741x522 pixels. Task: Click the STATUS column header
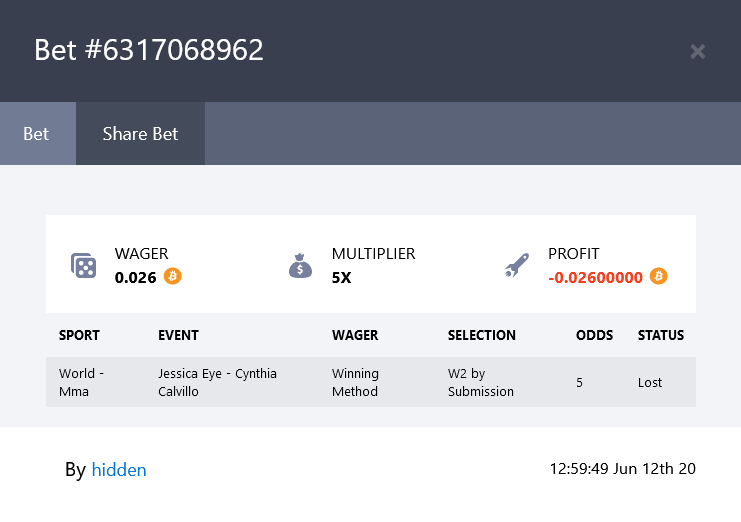(661, 335)
